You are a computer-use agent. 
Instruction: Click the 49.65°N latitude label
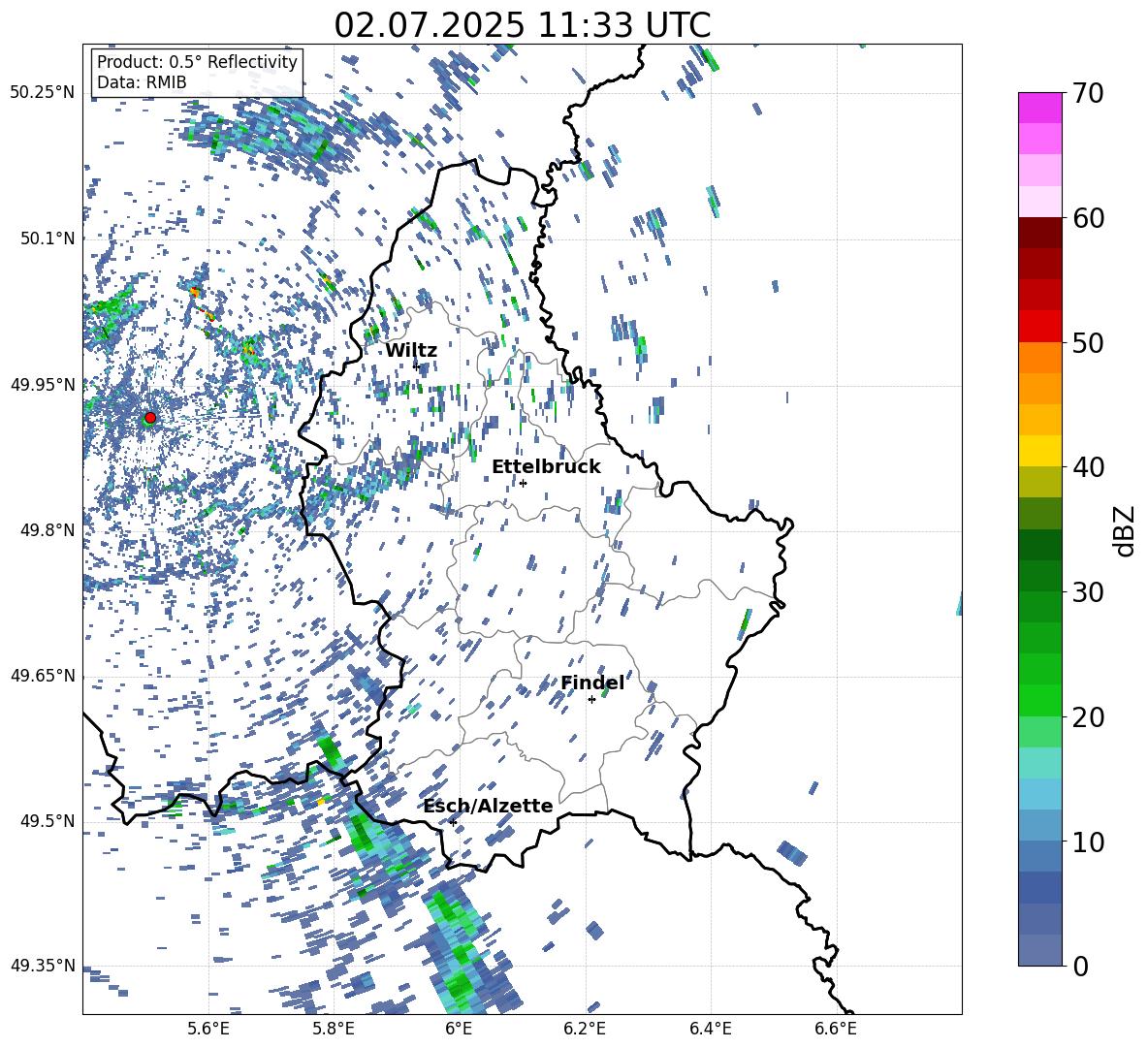point(43,677)
